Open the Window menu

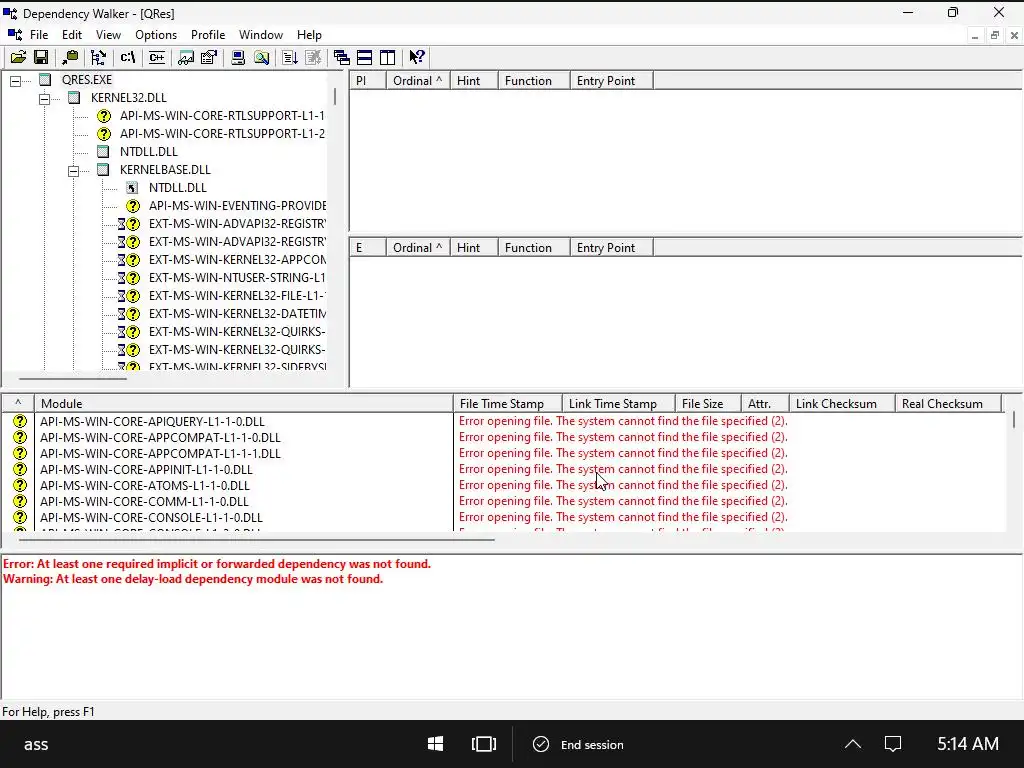[x=261, y=35]
